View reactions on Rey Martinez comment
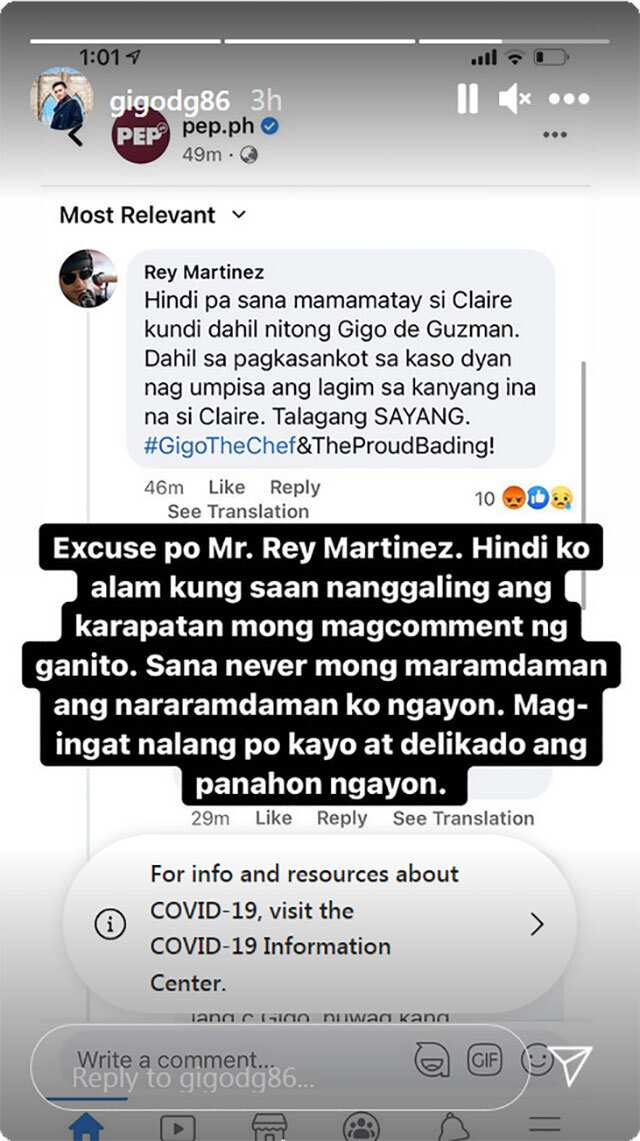640x1141 pixels. coord(524,498)
